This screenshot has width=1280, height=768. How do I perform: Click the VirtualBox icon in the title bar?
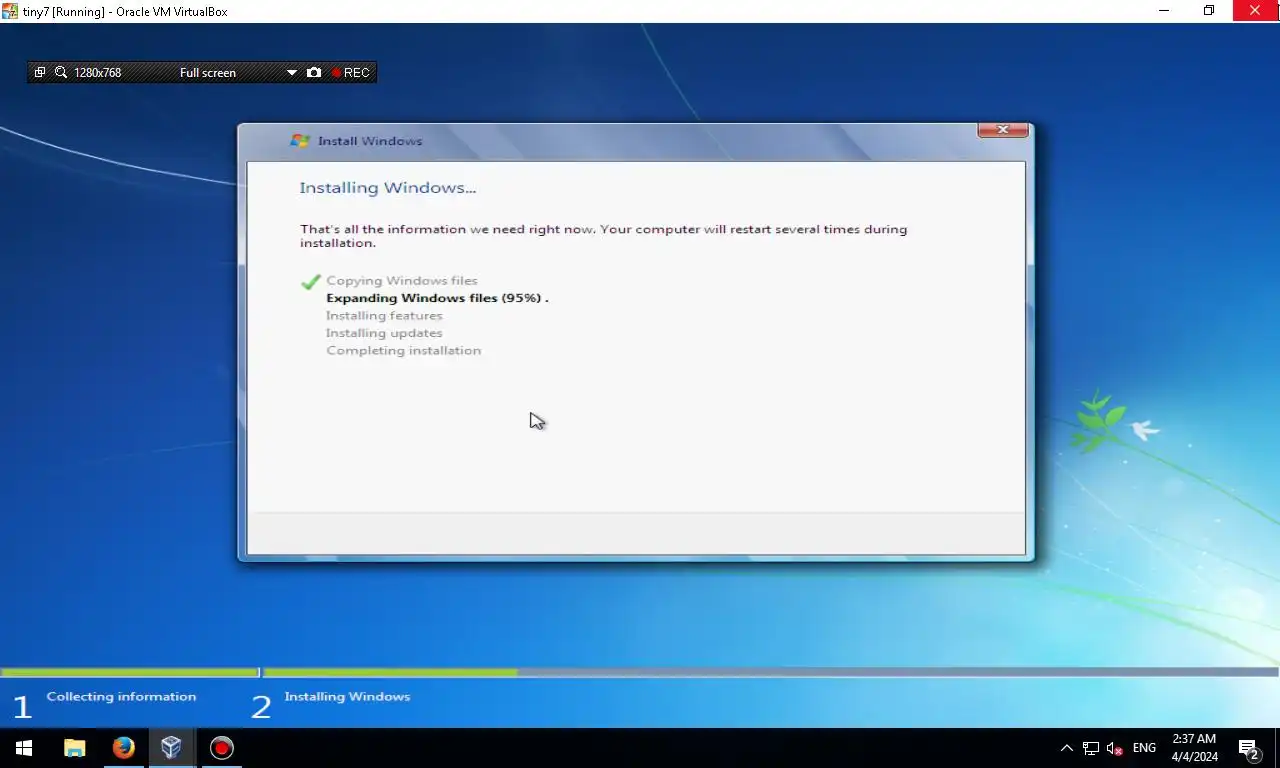click(10, 11)
